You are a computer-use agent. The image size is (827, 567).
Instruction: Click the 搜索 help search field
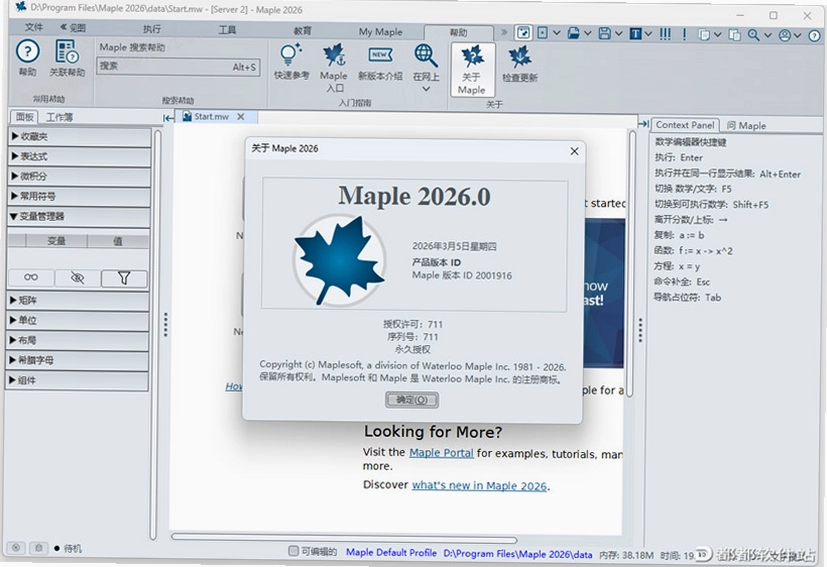click(179, 66)
